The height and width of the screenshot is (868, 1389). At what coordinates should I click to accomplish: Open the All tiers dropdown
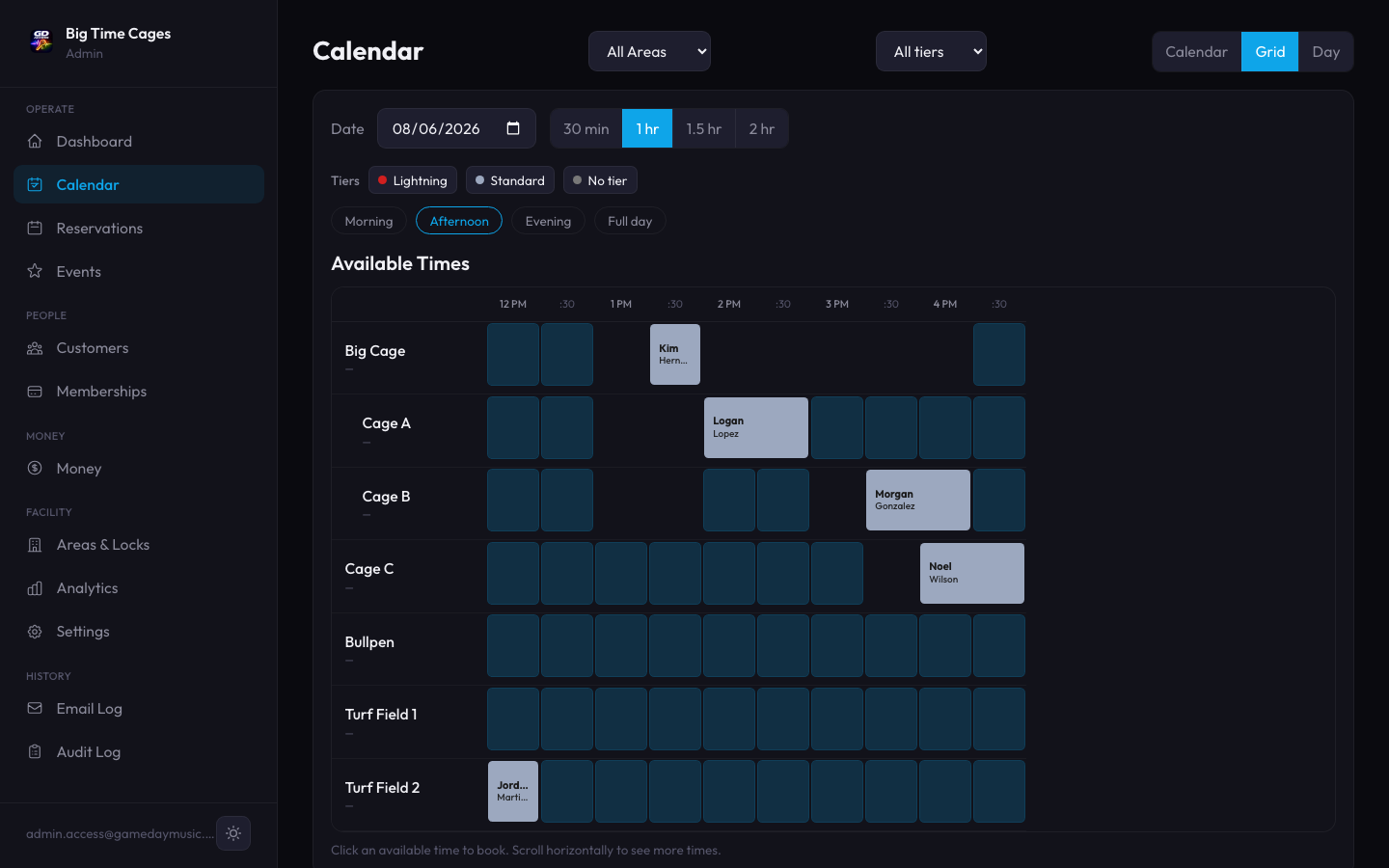[931, 51]
